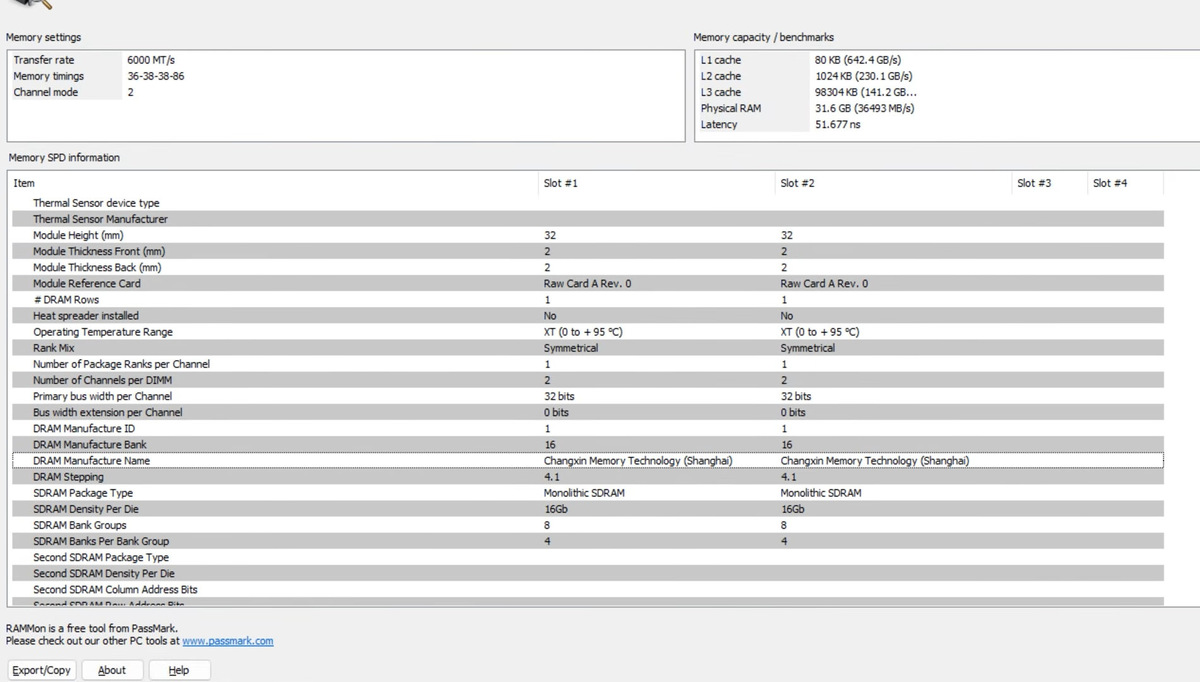Select Slot #2 Symmetrical cell
The height and width of the screenshot is (682, 1200).
(807, 348)
